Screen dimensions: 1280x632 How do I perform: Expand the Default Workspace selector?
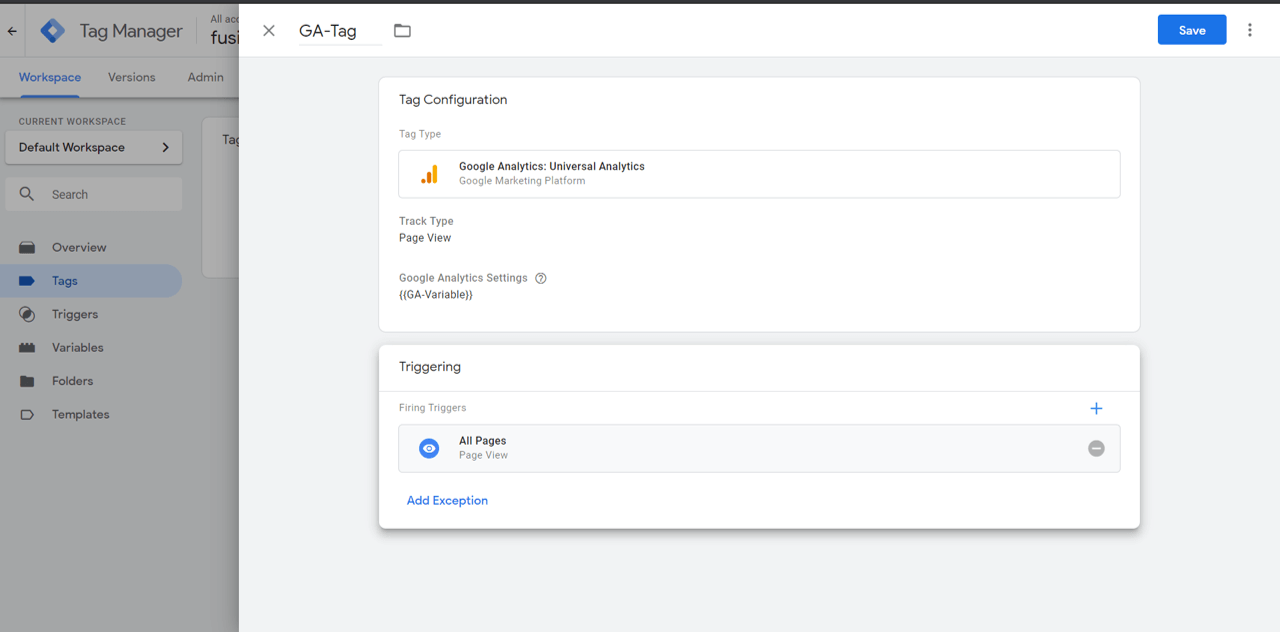94,147
